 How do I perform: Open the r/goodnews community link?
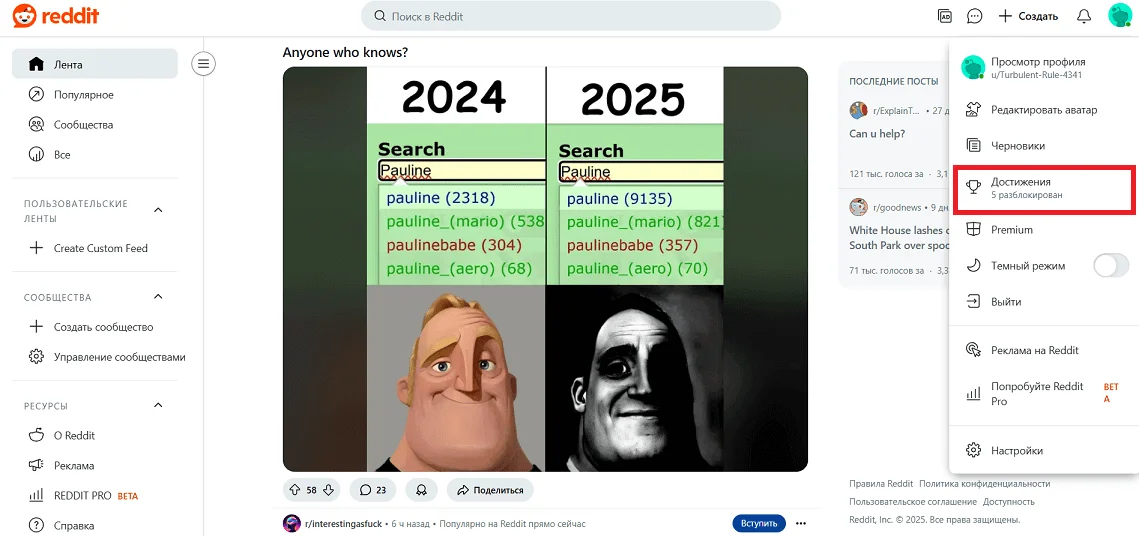(900, 207)
